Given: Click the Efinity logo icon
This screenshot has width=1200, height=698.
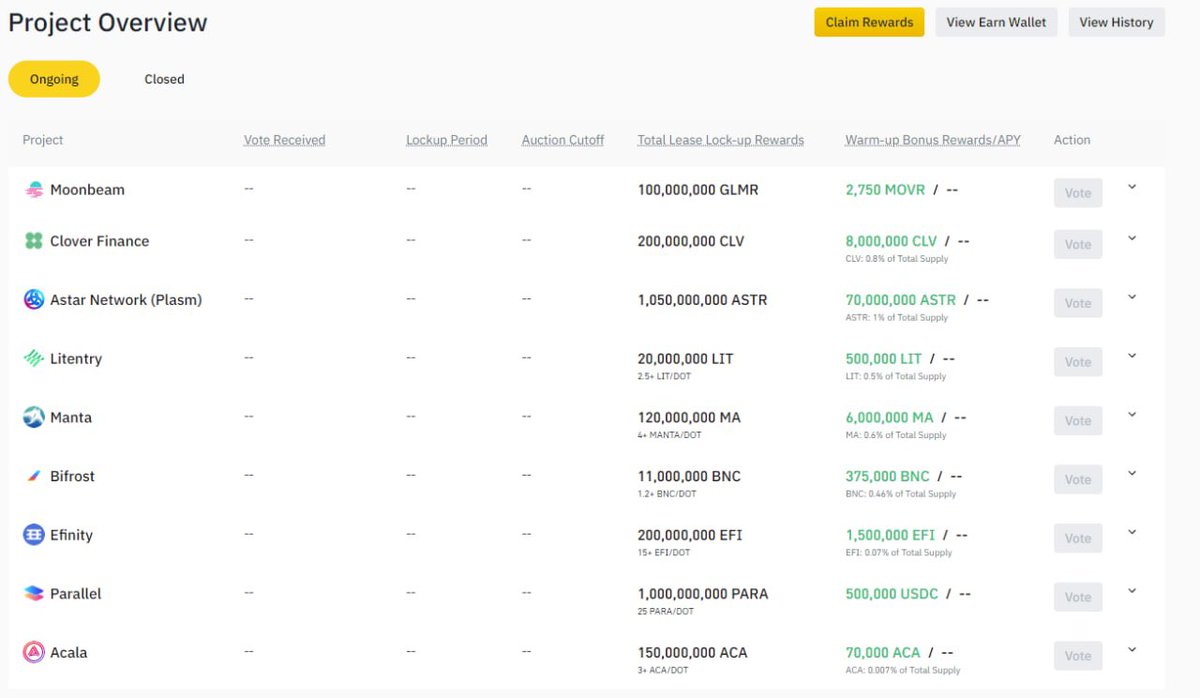Looking at the screenshot, I should 34,535.
